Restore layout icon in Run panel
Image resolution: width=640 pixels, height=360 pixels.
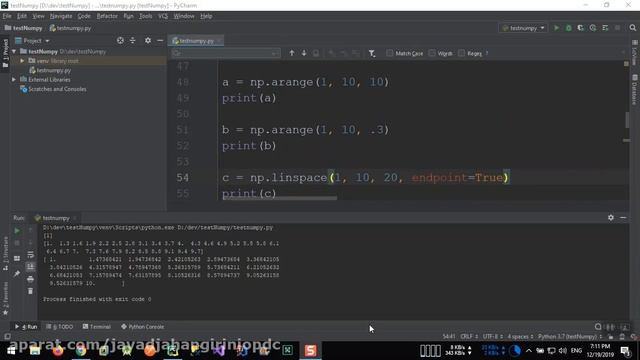pyautogui.click(x=17, y=258)
